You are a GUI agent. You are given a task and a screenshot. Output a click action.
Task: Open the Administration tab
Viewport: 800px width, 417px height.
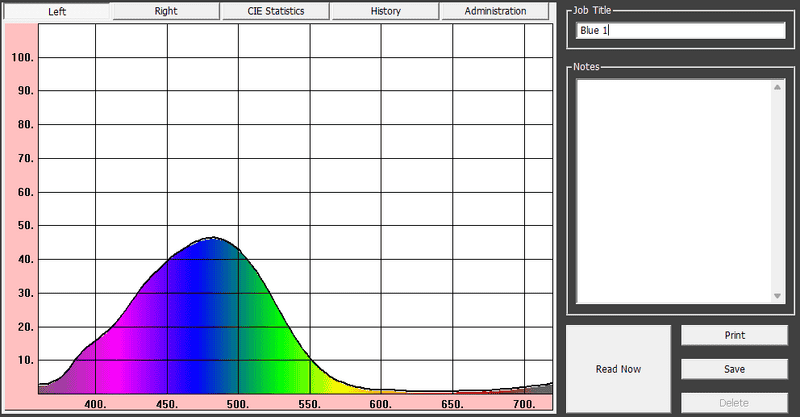495,11
